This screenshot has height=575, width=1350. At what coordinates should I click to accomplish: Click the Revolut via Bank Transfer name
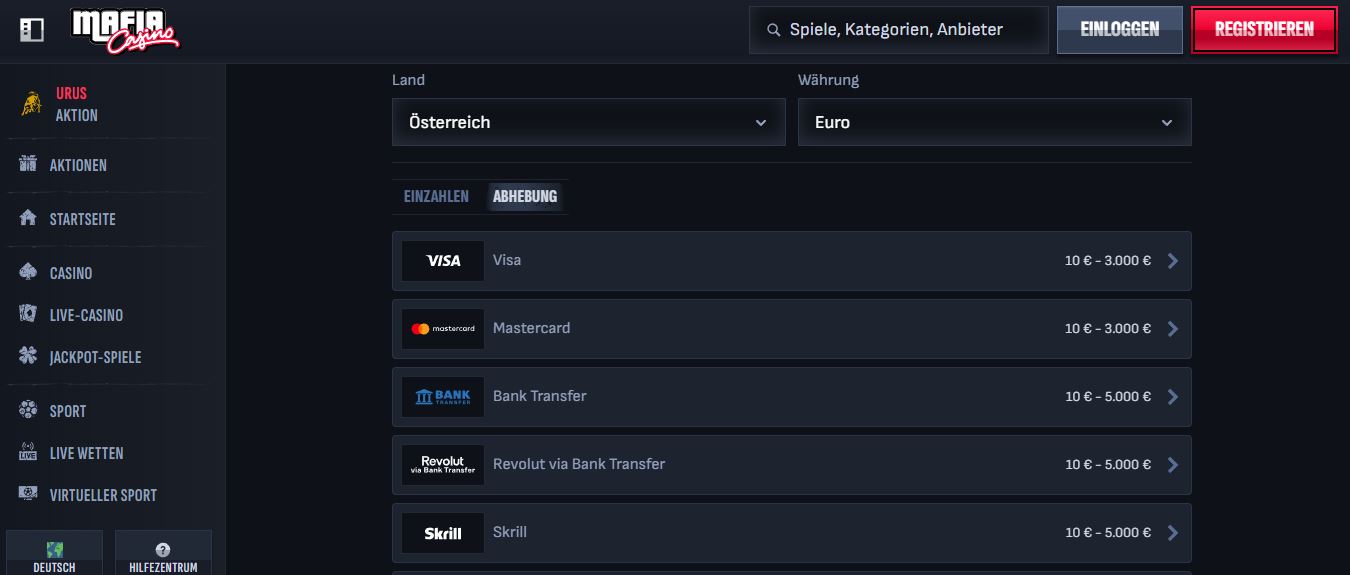(579, 464)
